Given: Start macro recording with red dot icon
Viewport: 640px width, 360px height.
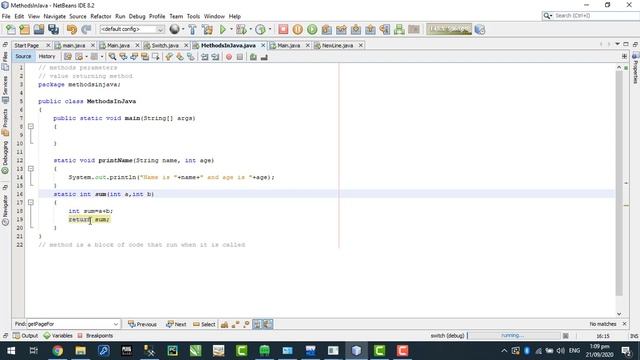Looking at the screenshot, I should pos(229,57).
